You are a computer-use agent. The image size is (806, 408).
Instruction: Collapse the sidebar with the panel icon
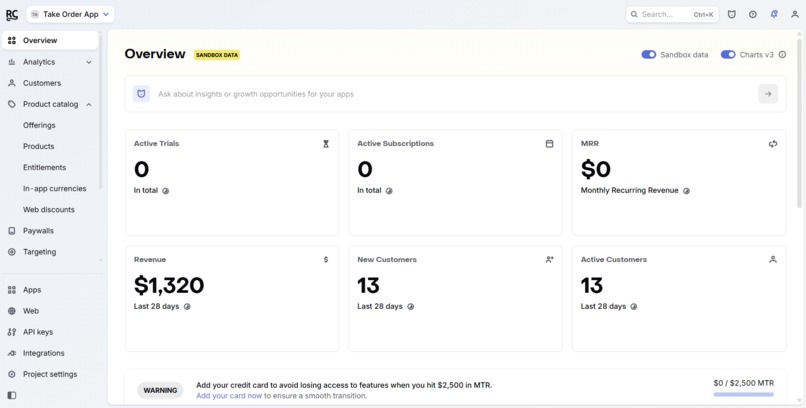(x=12, y=395)
